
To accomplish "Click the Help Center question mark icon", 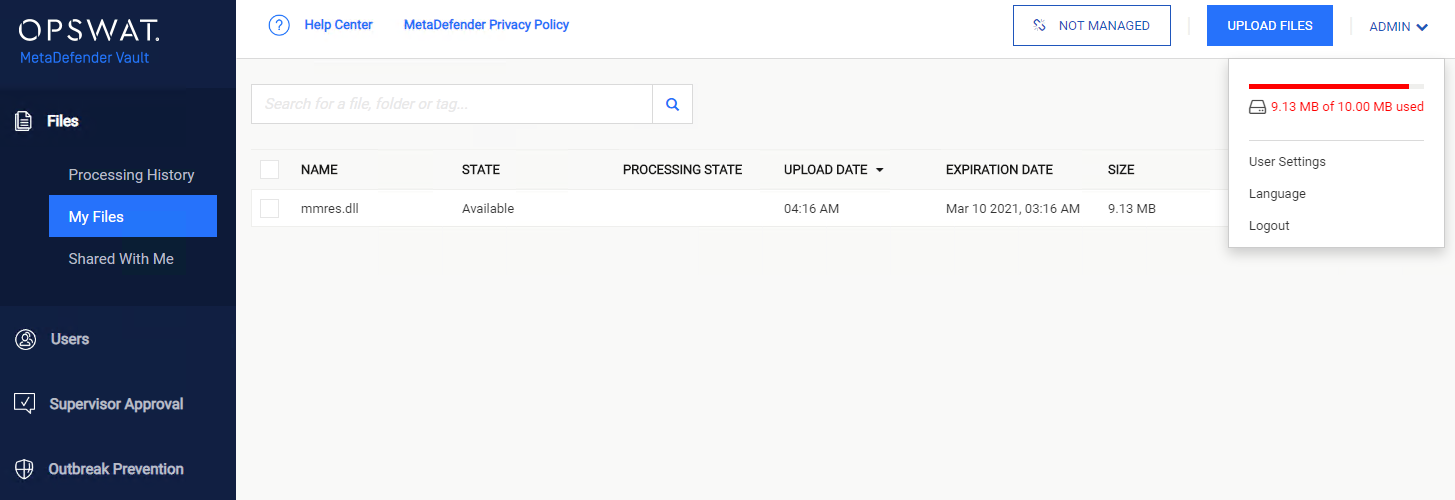I will point(279,25).
